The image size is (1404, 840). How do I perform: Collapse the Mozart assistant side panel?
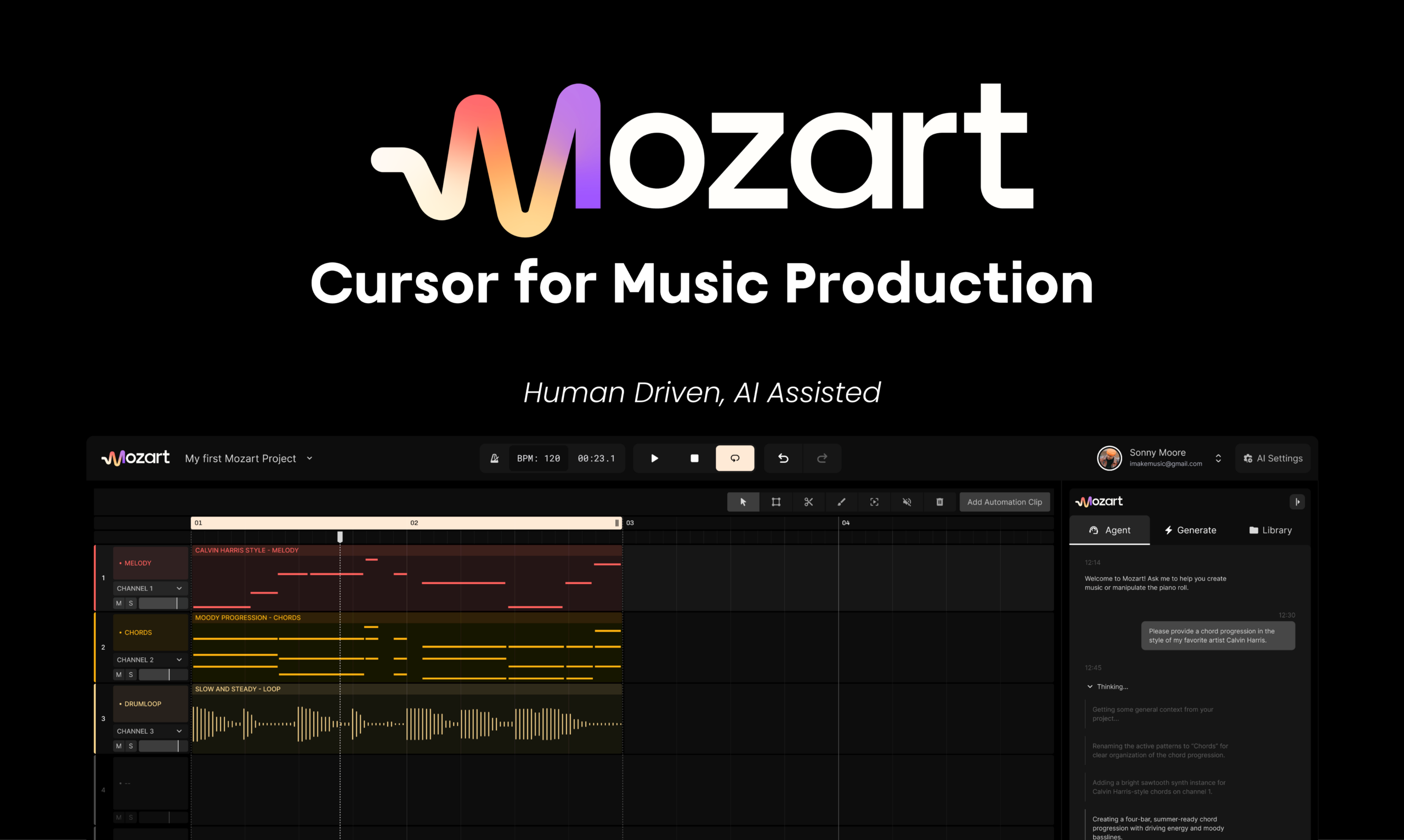click(x=1297, y=502)
